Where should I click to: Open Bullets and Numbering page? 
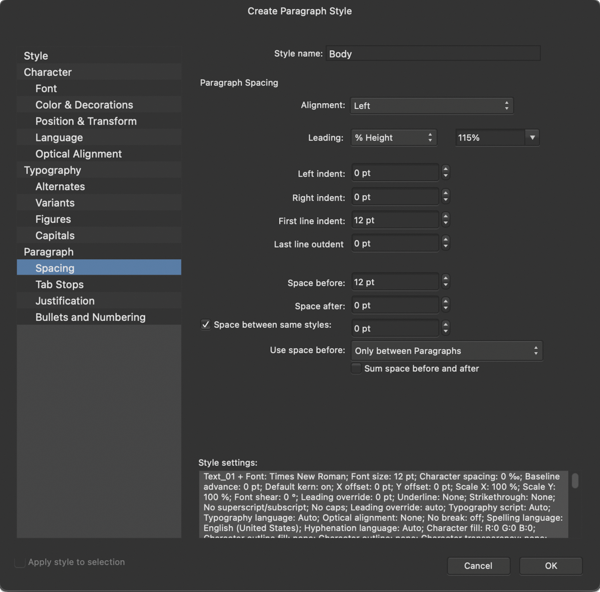coord(99,317)
